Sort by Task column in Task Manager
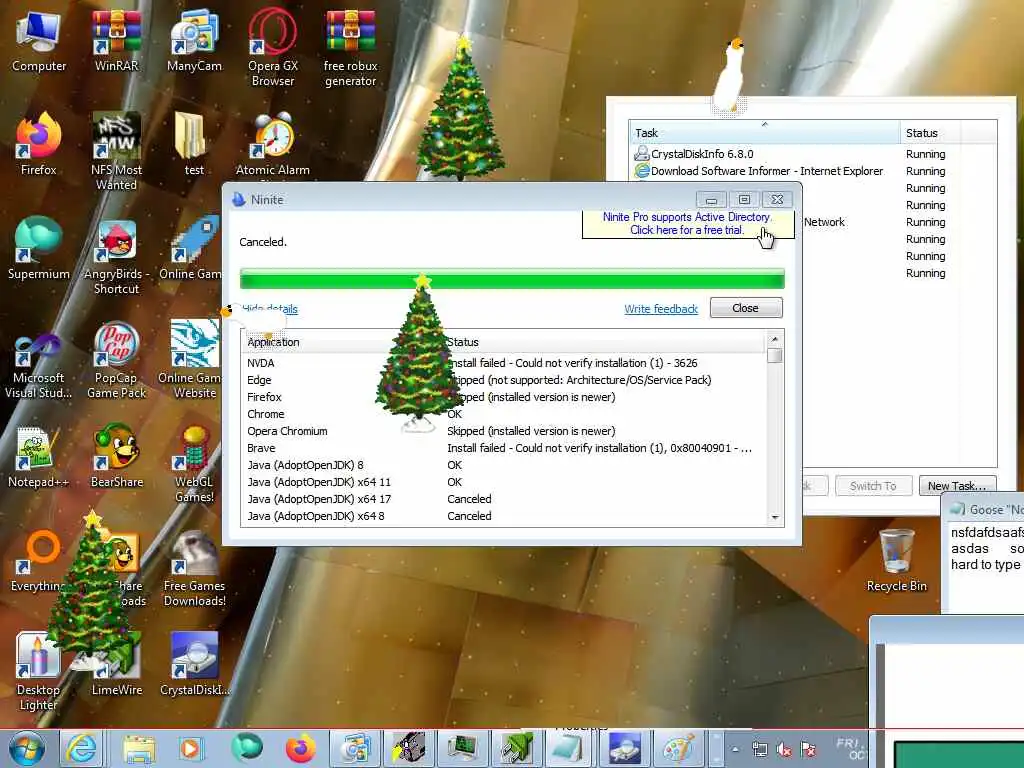The image size is (1024, 768). (764, 133)
